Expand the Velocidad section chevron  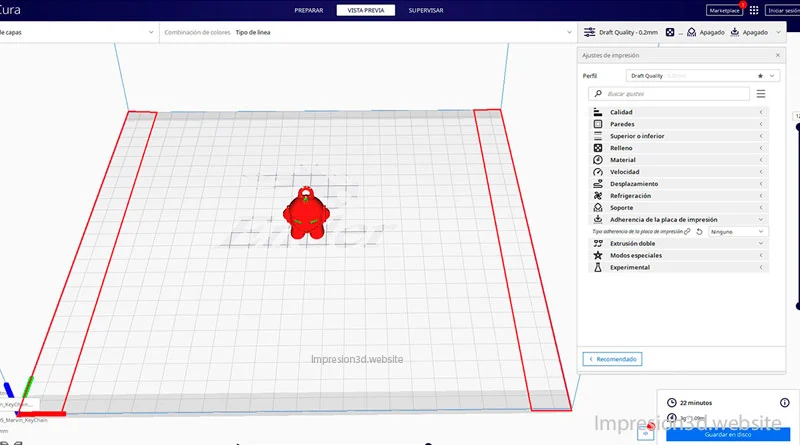coord(761,171)
